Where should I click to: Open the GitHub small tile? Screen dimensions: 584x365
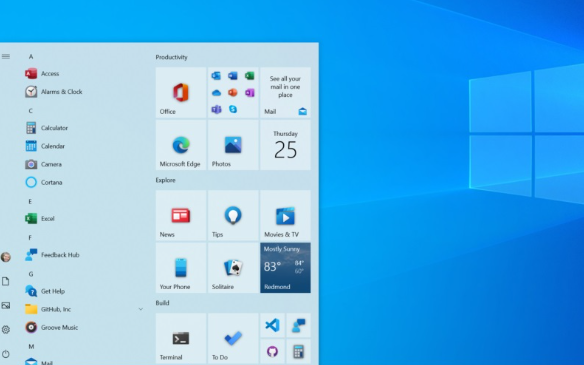[x=272, y=351]
